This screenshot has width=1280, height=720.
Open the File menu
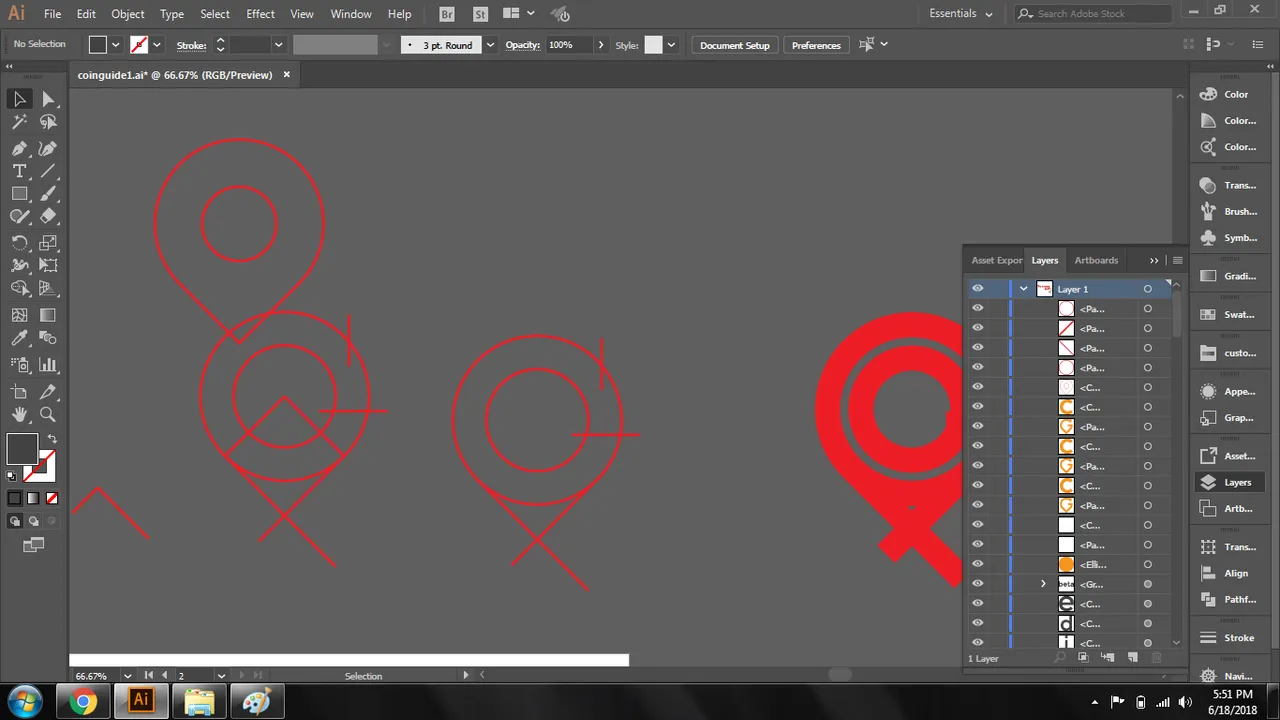pos(52,14)
